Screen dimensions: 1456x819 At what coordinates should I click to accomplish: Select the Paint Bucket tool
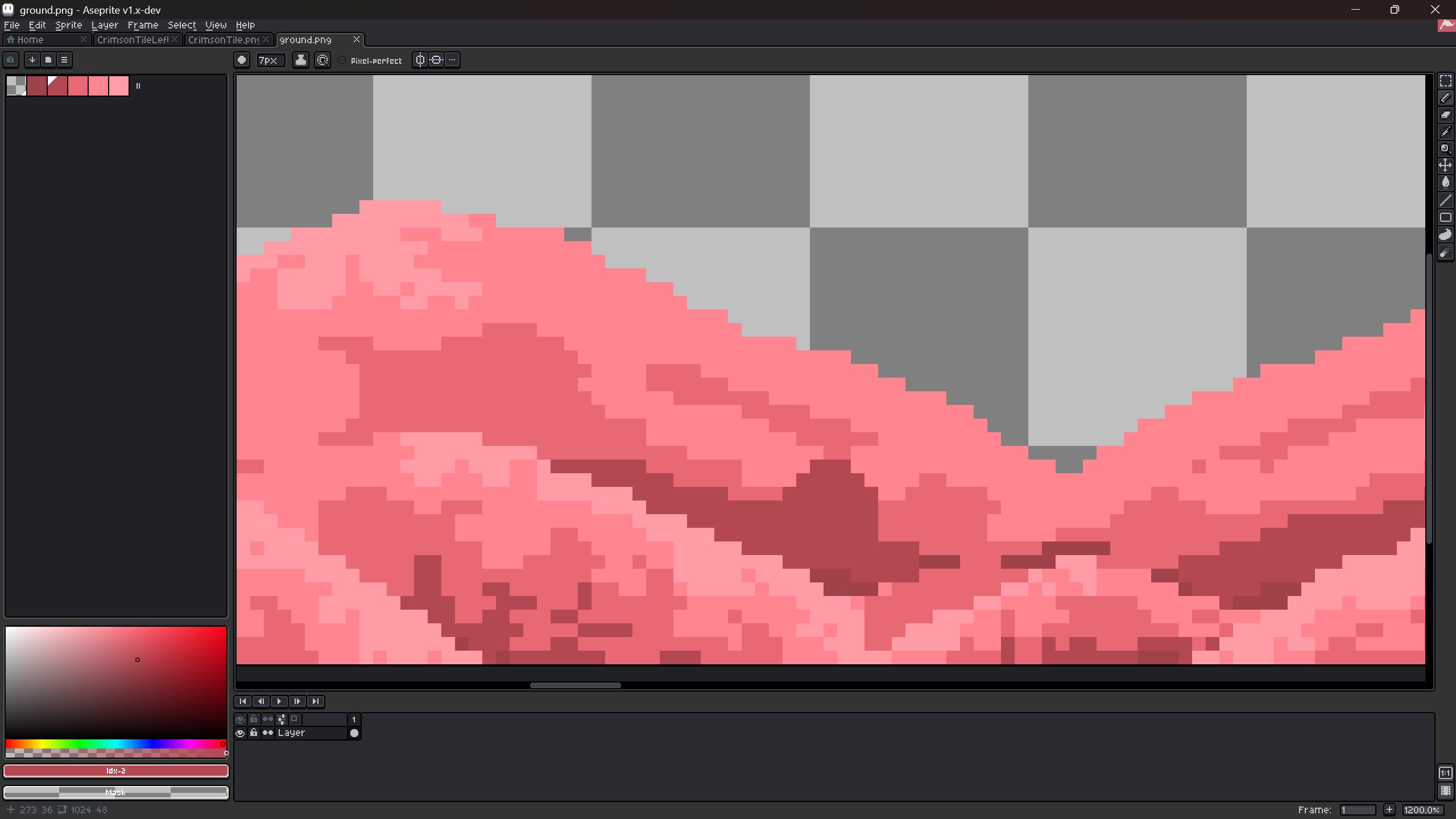1445,183
